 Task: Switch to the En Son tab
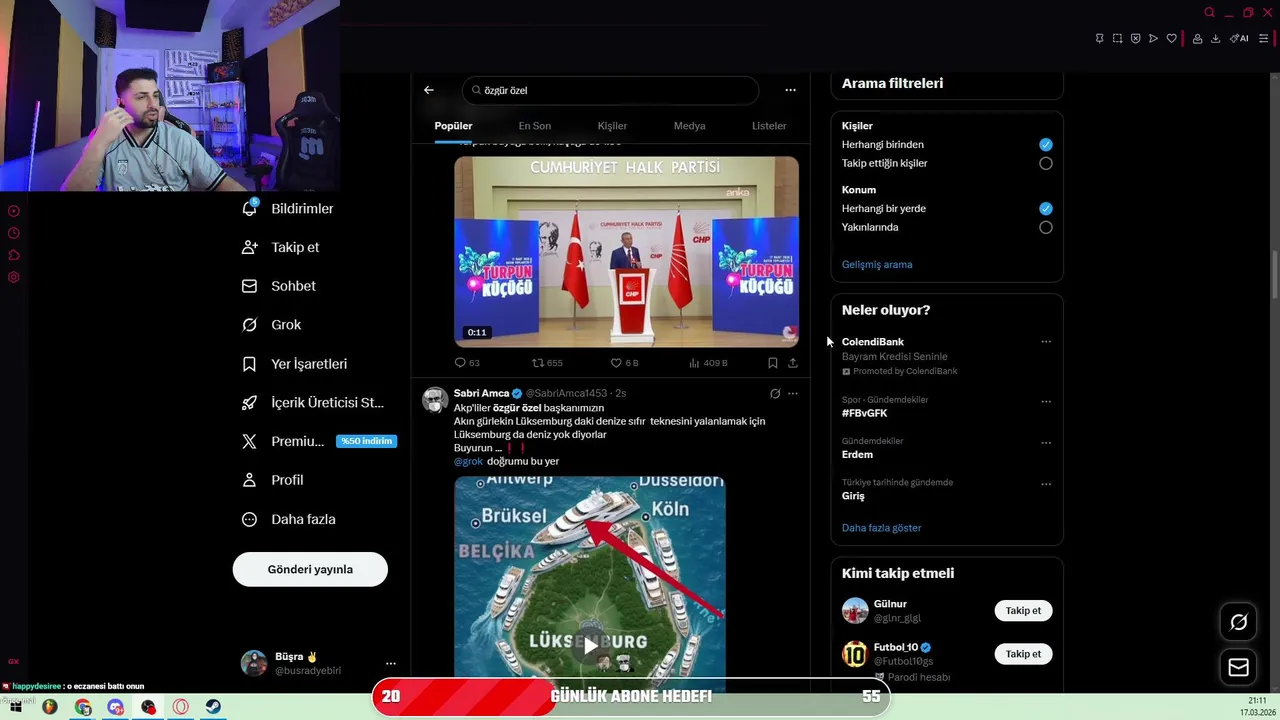click(534, 126)
